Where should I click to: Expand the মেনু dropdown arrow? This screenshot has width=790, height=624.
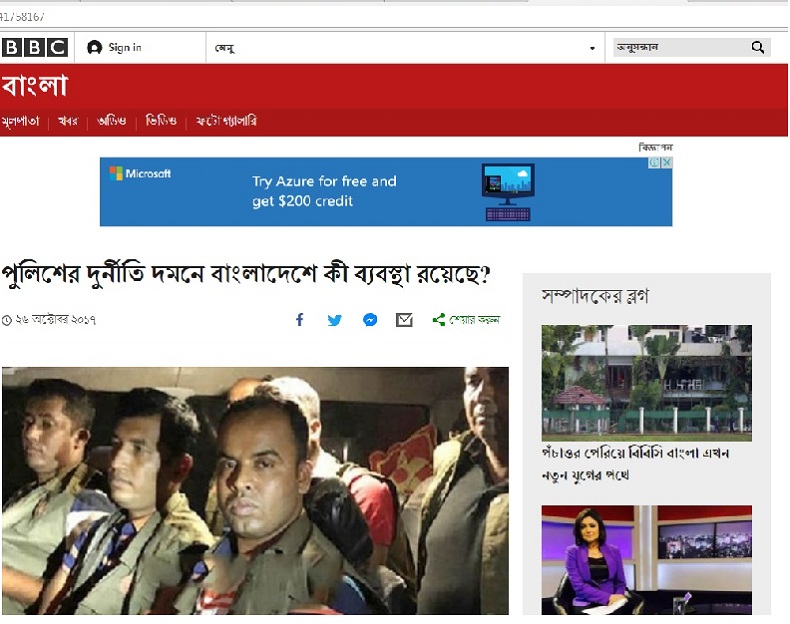click(592, 48)
